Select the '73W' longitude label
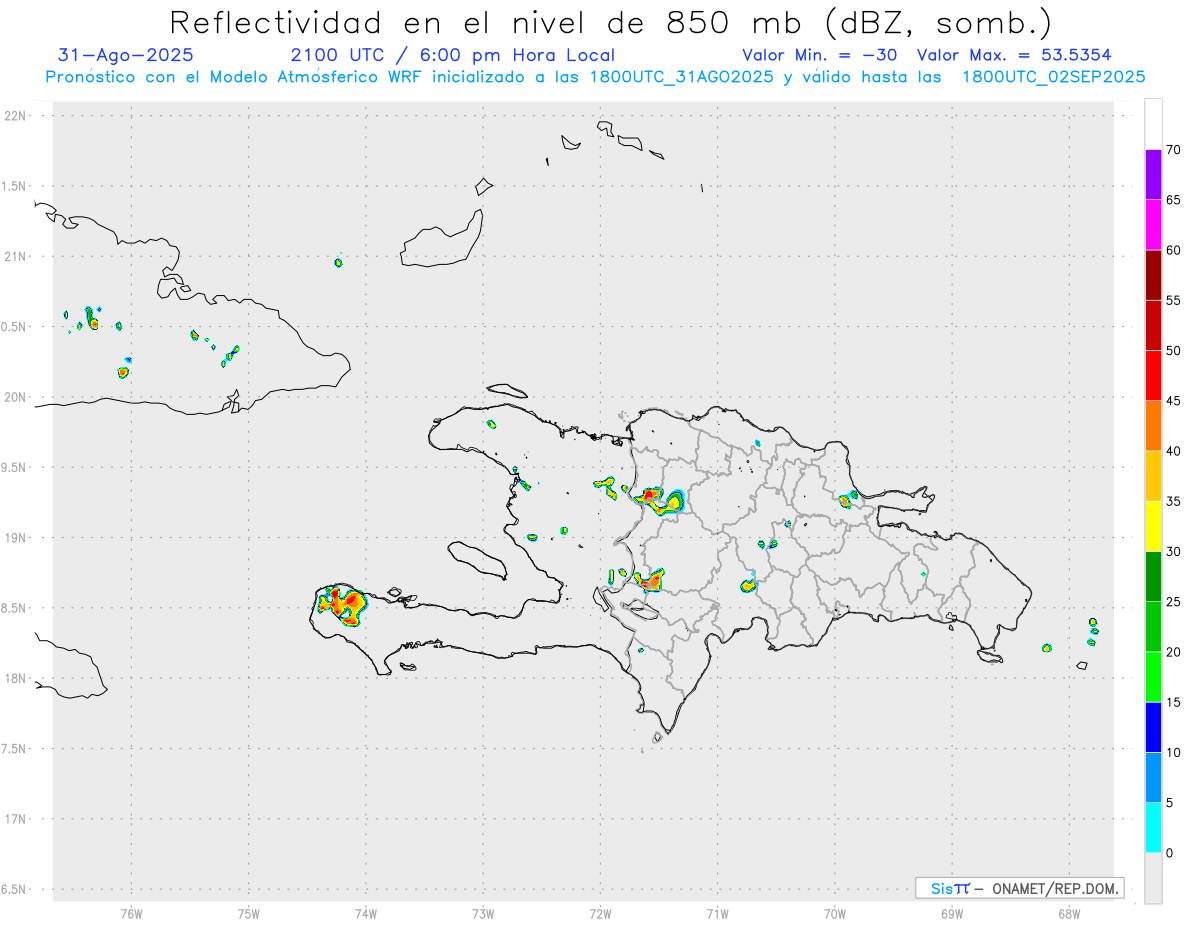 [483, 913]
